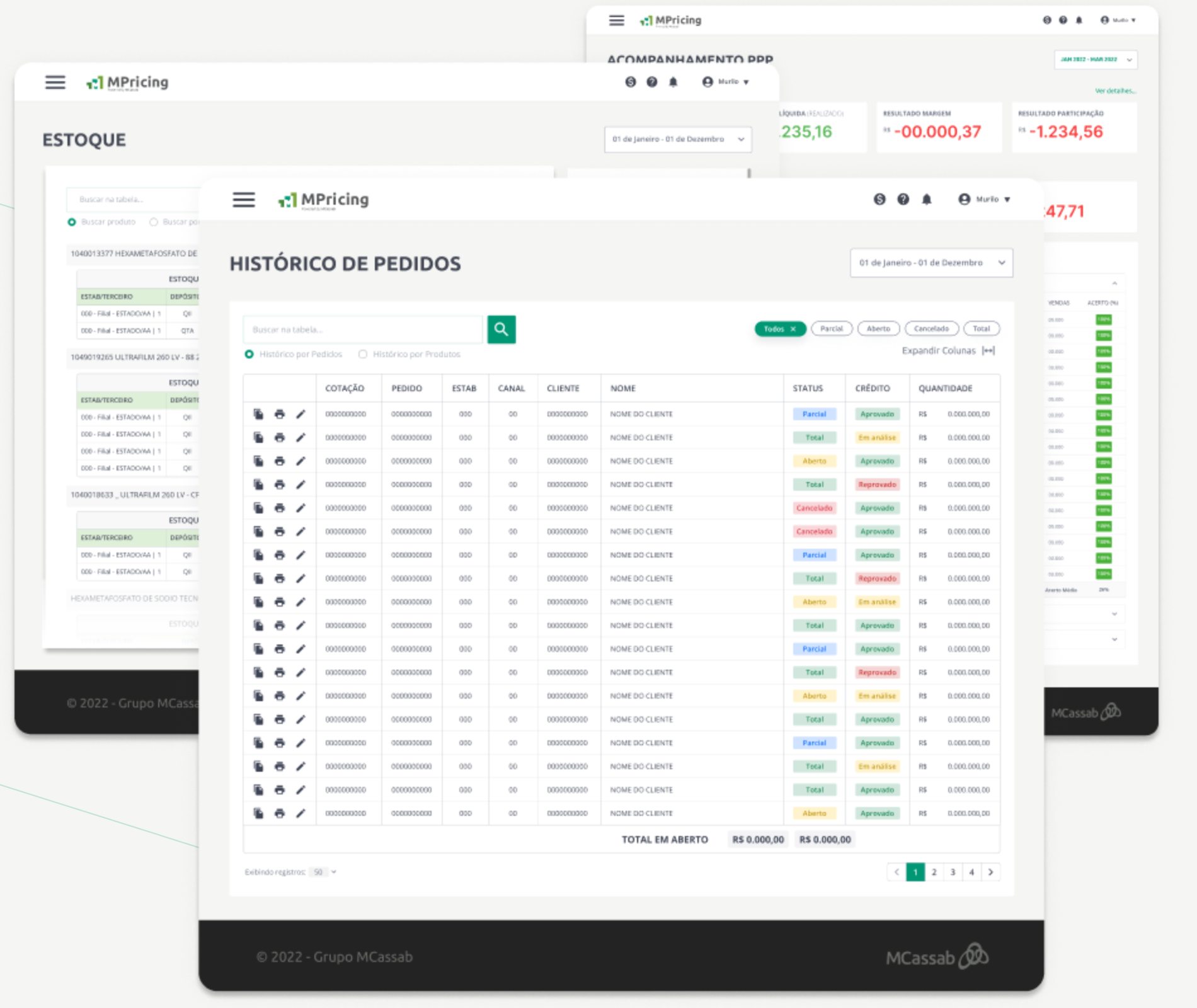Open date range dropdown in Histórico de Pedidos
The height and width of the screenshot is (1008, 1197).
tap(931, 263)
